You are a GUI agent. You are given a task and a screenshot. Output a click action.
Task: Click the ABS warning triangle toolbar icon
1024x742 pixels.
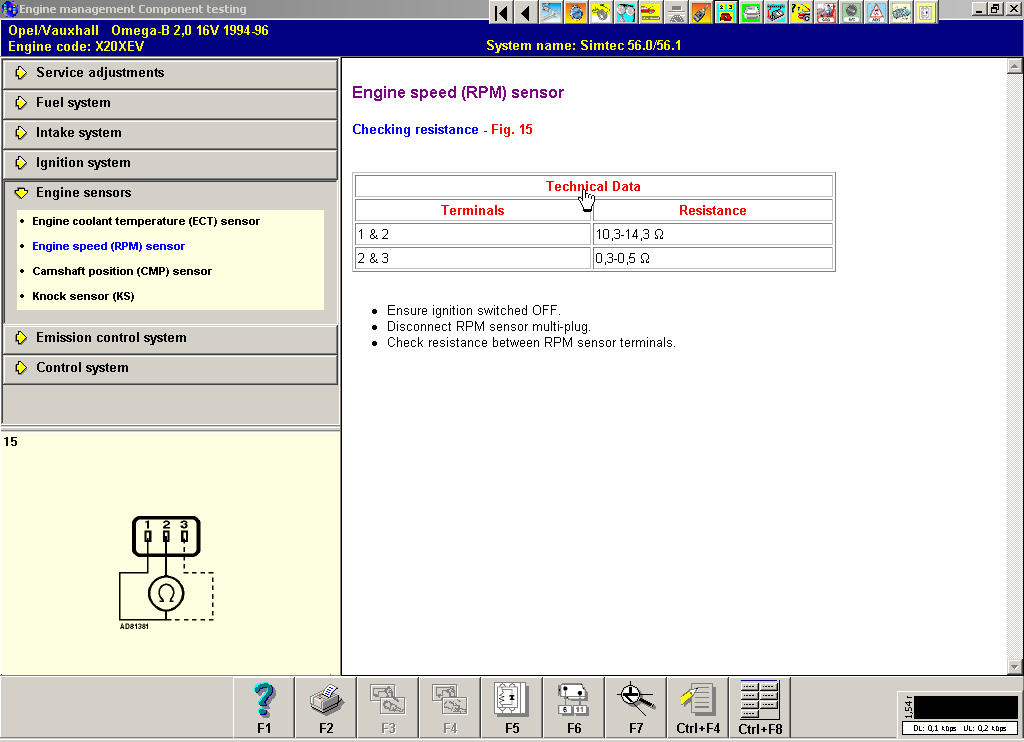(x=876, y=12)
